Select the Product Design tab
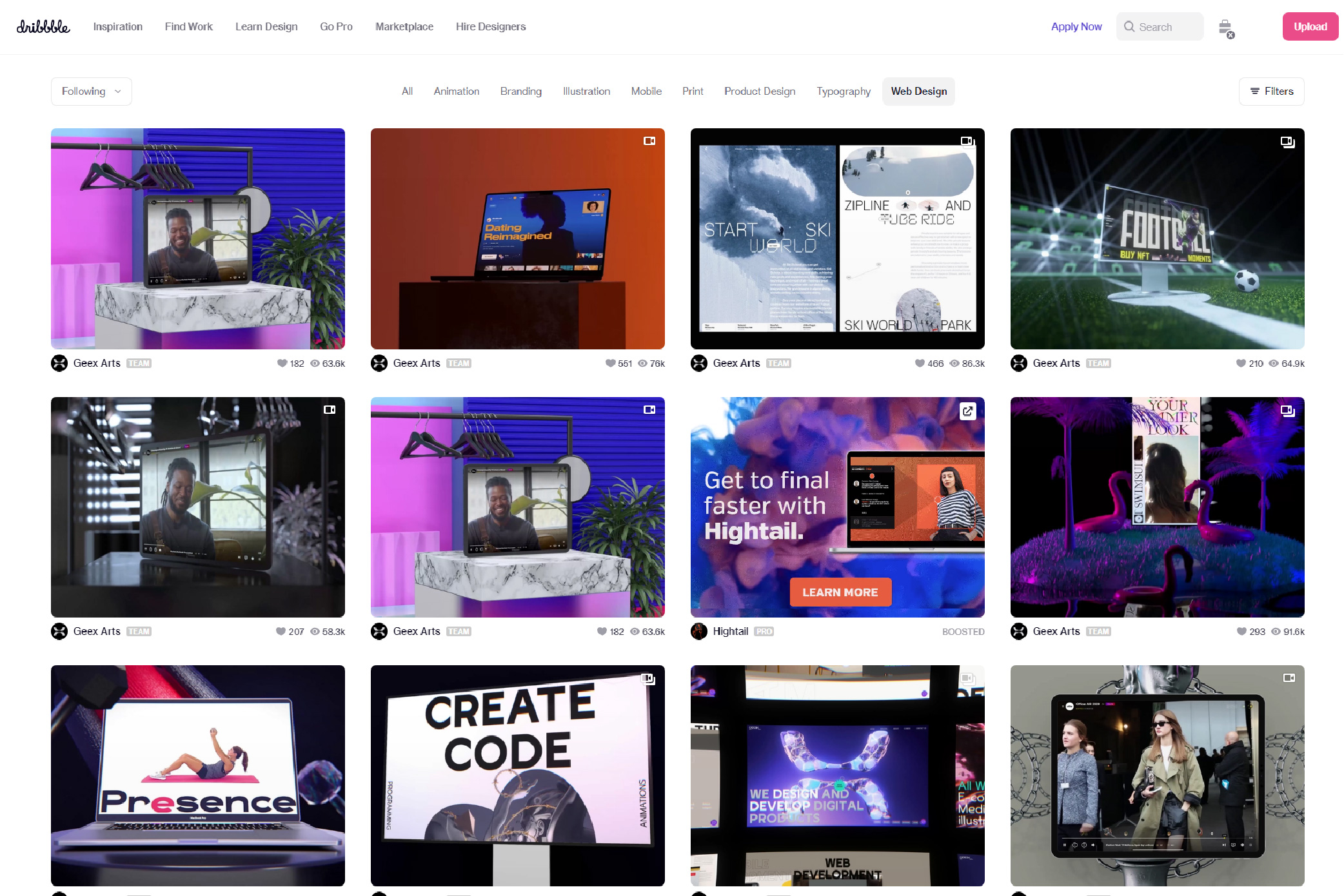The image size is (1344, 896). pos(760,91)
